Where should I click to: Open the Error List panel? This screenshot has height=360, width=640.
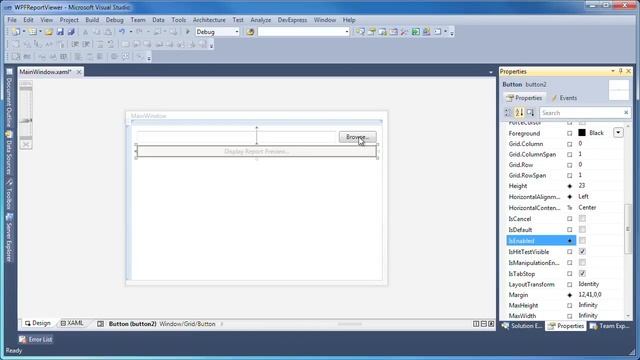(36, 339)
